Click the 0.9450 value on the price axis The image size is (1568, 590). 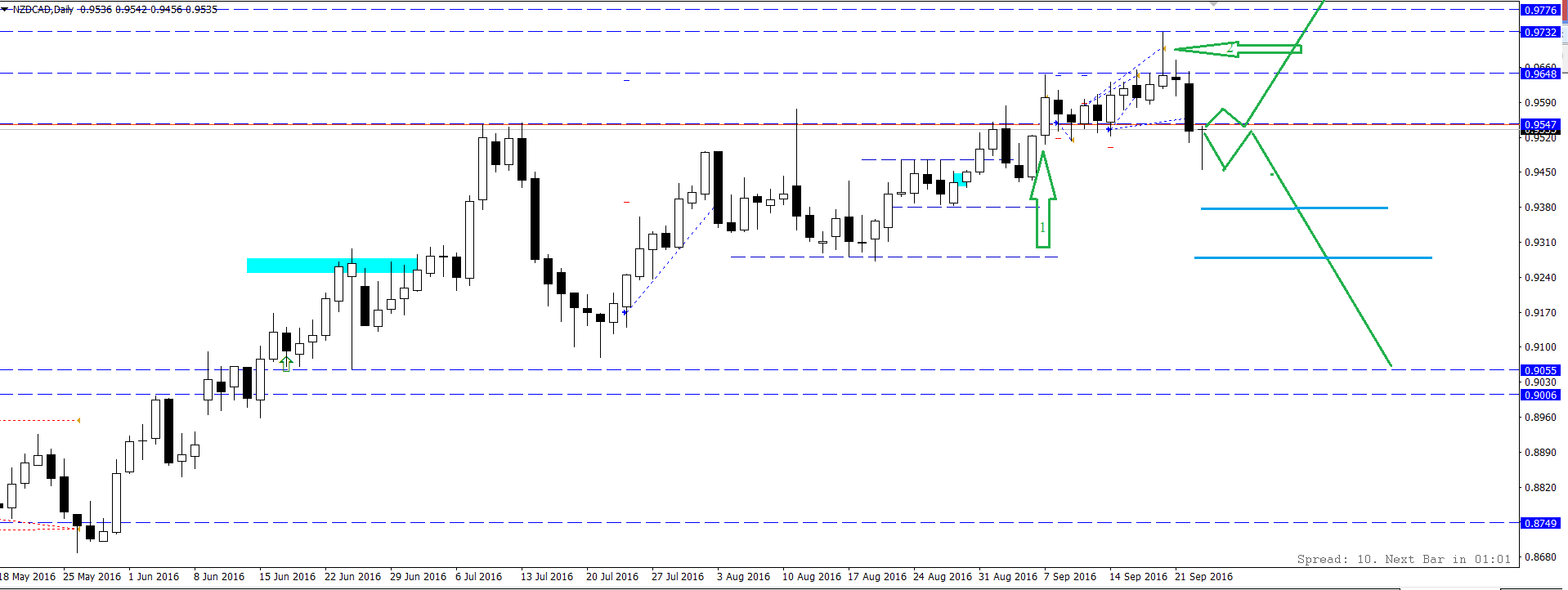(x=1541, y=172)
